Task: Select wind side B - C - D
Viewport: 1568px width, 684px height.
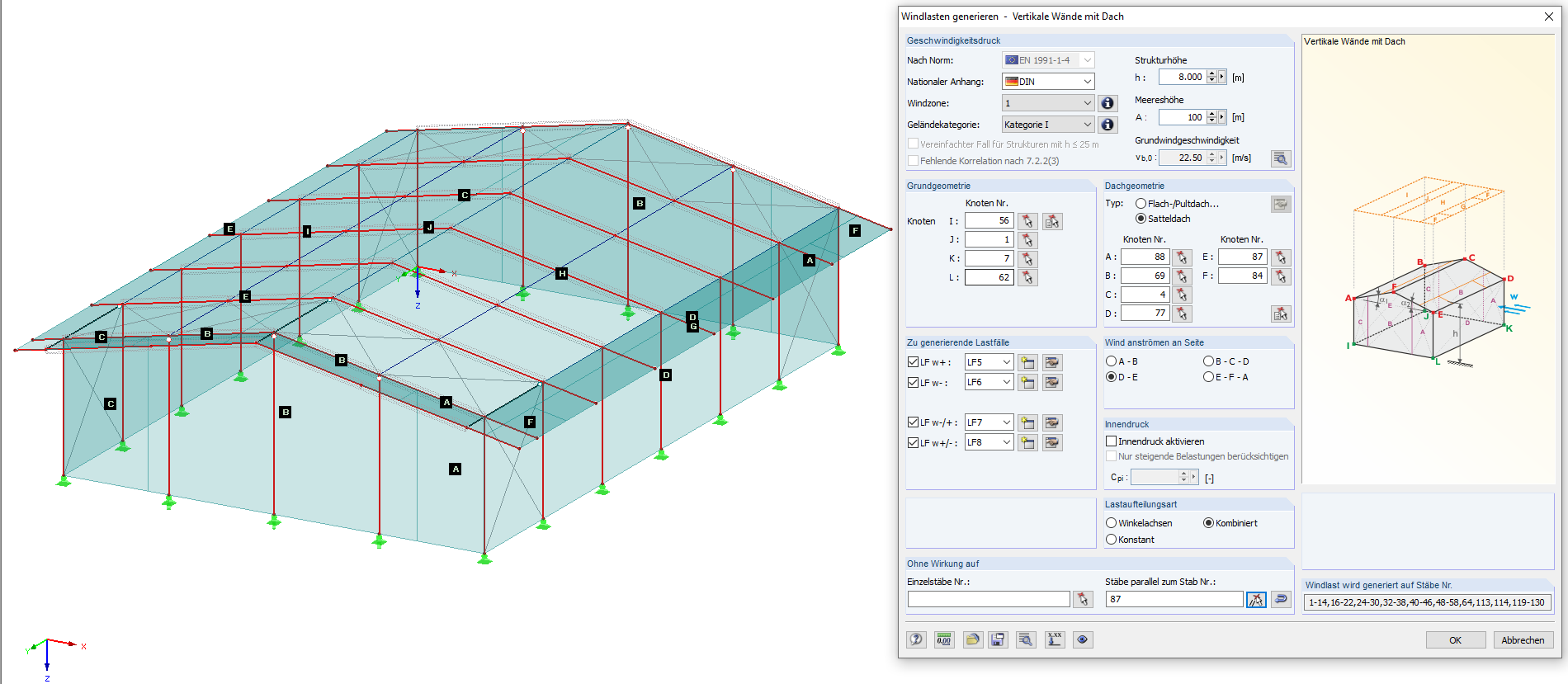Action: (x=1208, y=361)
